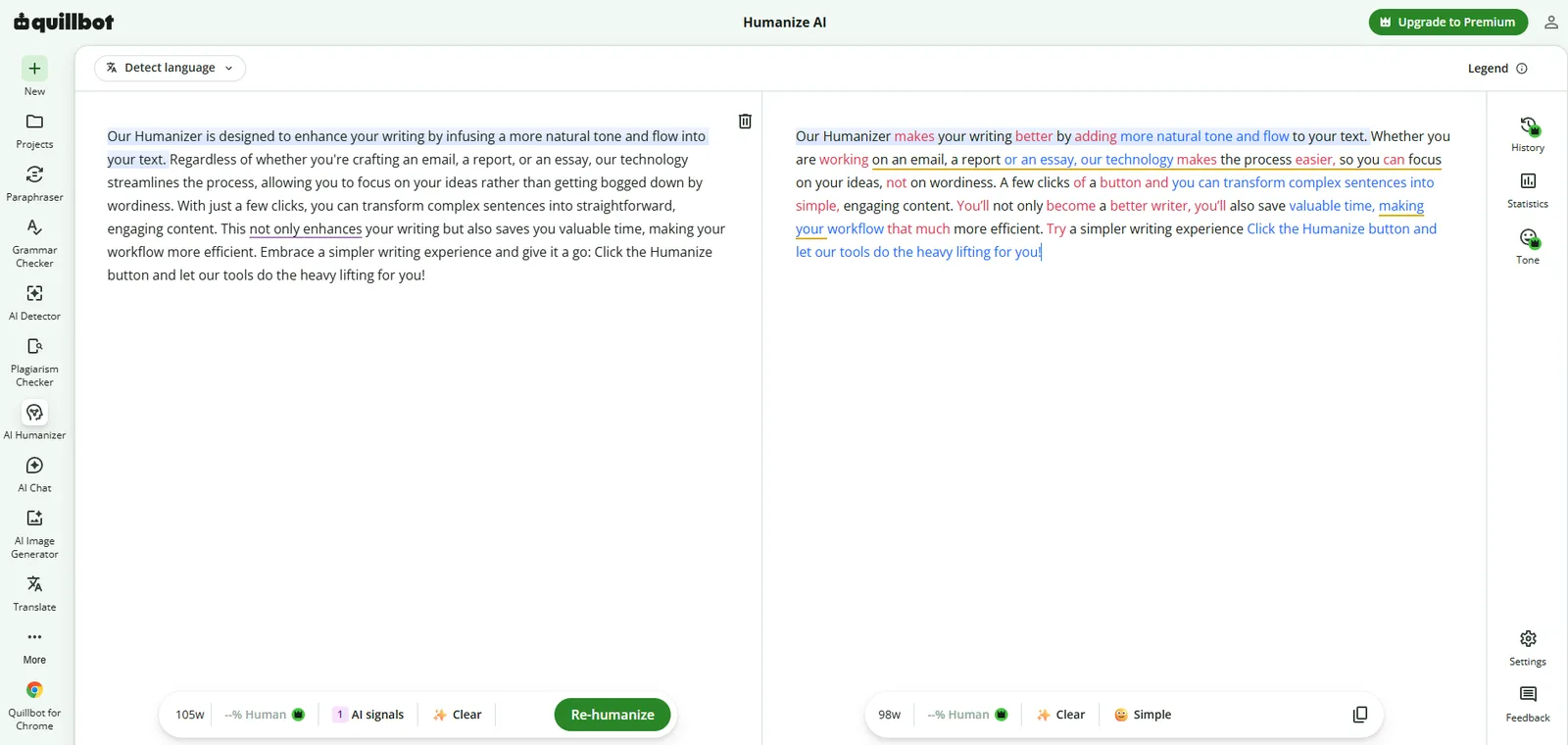Switch to the Translate tool
Image resolution: width=1568 pixels, height=745 pixels.
(x=34, y=594)
